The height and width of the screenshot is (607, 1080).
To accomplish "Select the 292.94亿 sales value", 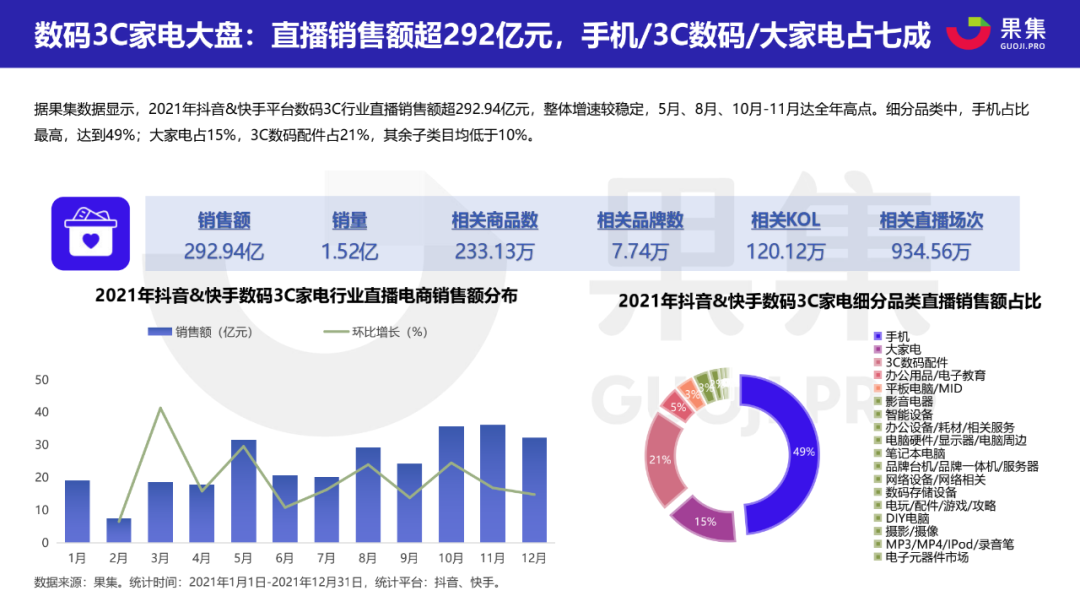I will coord(224,251).
